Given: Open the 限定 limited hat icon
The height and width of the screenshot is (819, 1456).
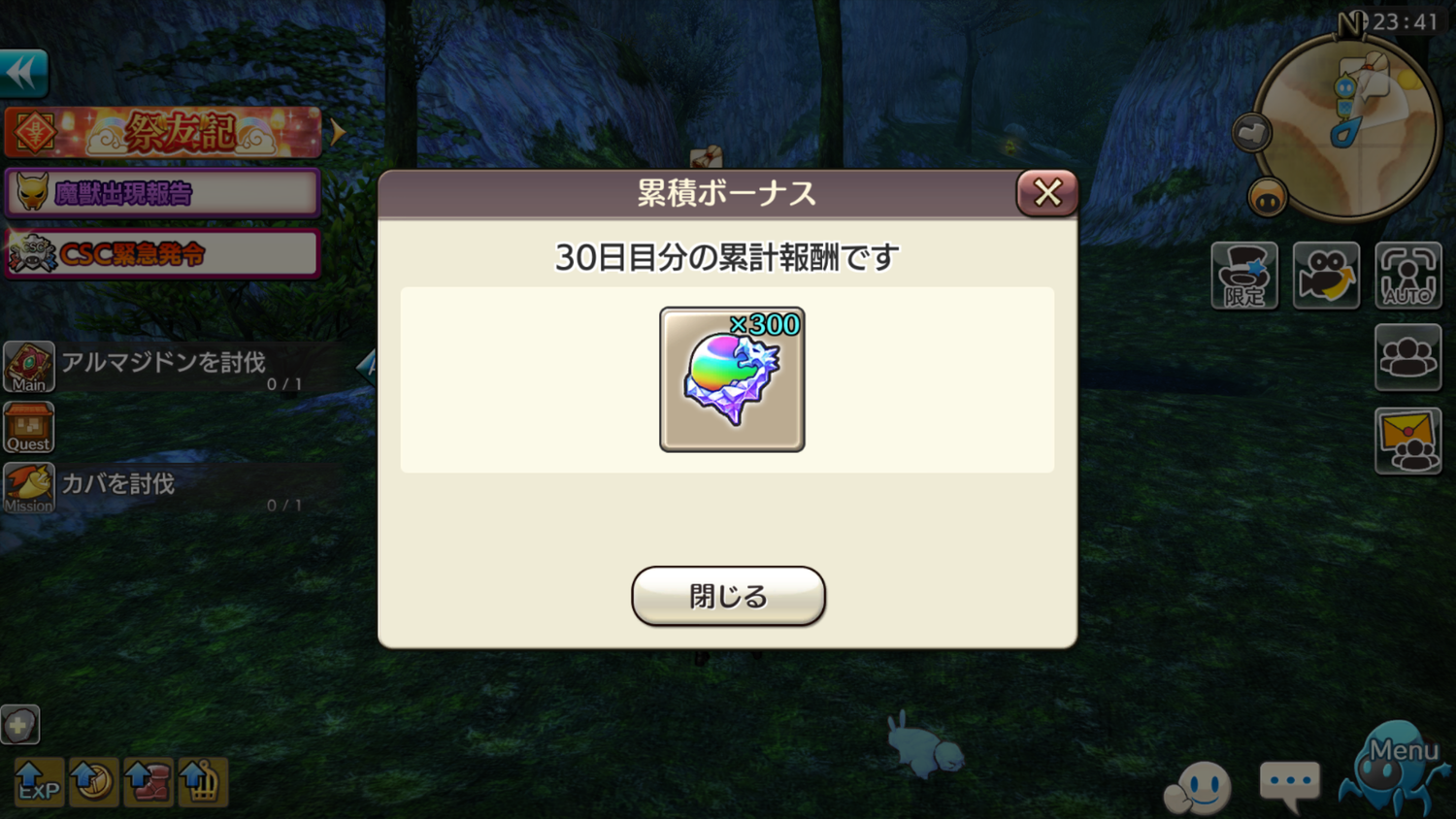Looking at the screenshot, I should (1244, 276).
